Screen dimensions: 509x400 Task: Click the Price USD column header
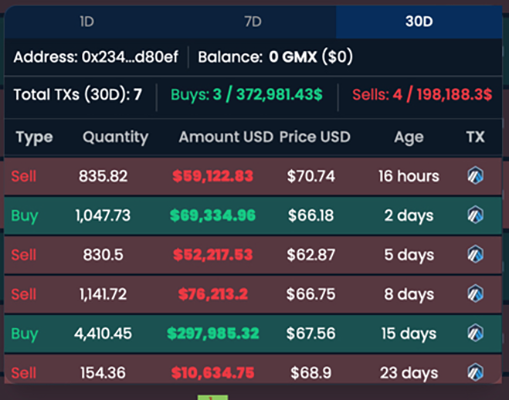[315, 137]
